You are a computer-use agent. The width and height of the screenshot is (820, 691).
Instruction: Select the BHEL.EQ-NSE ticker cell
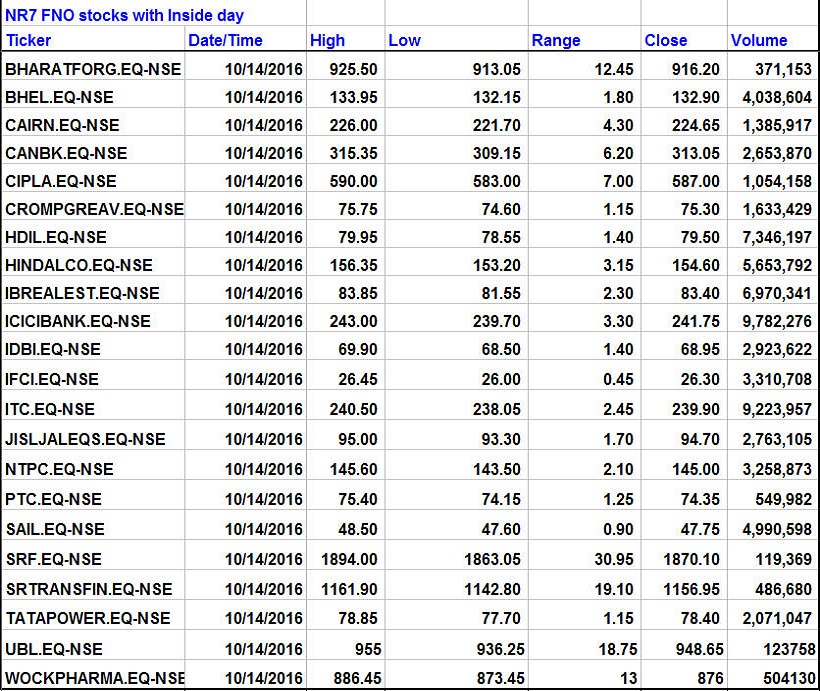click(59, 97)
